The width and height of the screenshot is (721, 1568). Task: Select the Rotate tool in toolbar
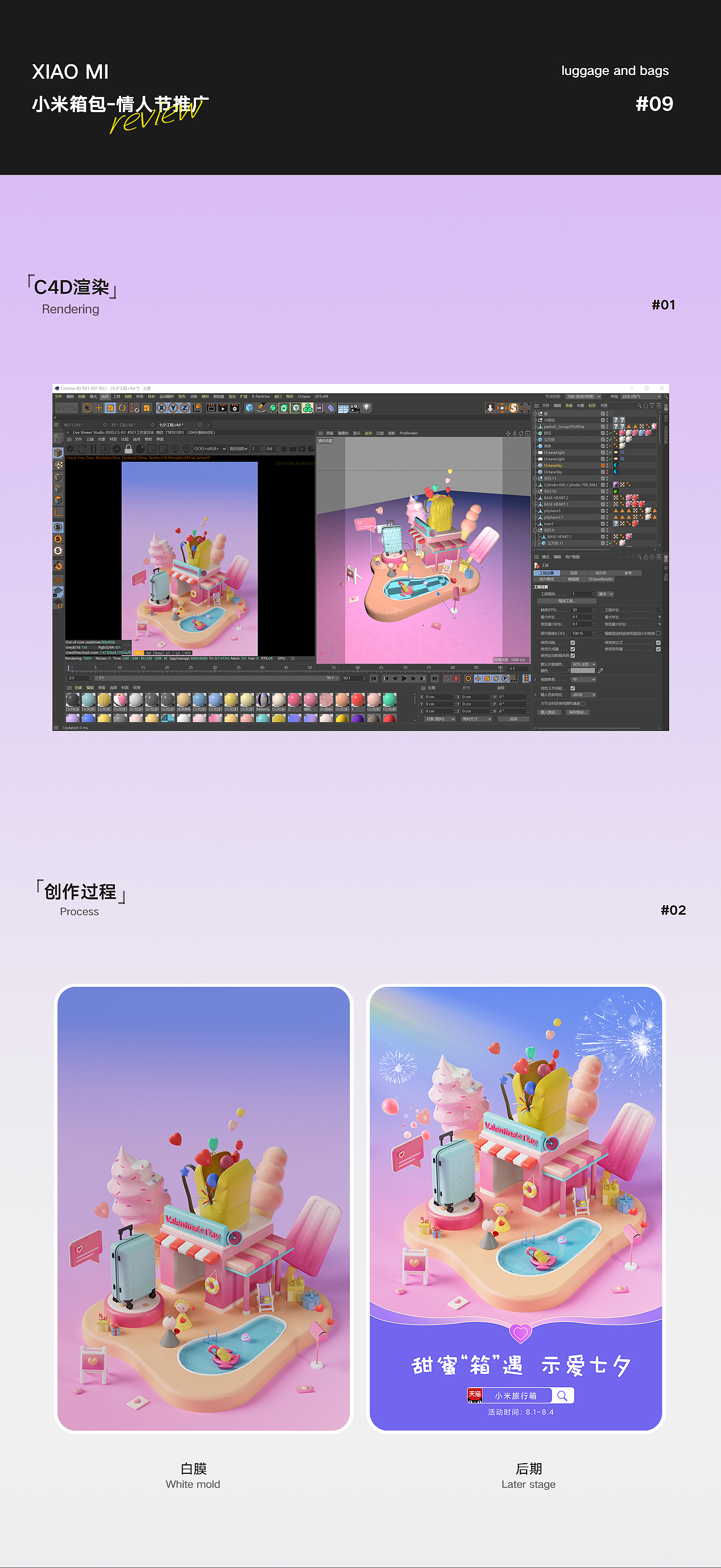click(122, 409)
